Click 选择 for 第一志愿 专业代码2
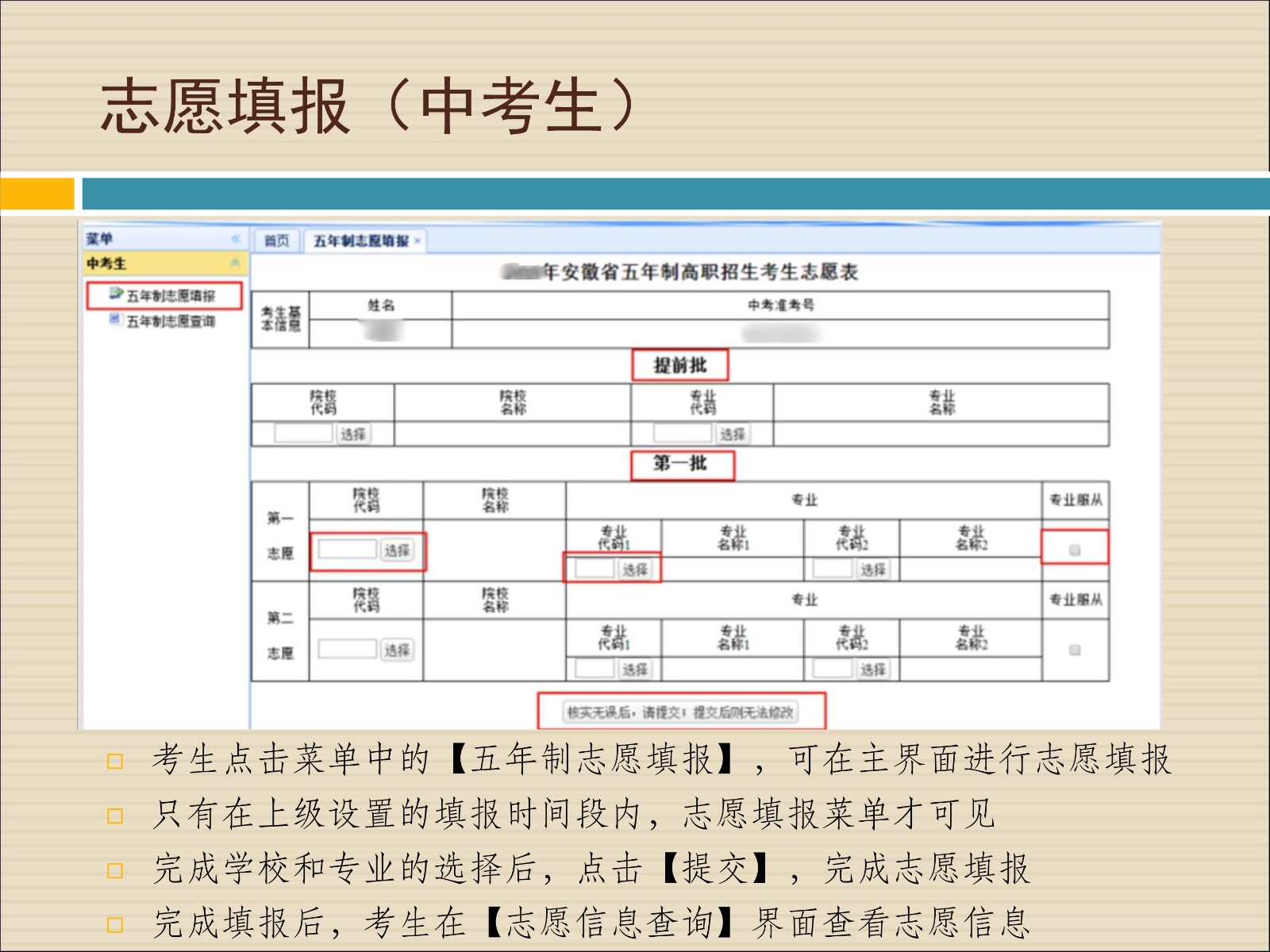1270x952 pixels. [x=872, y=569]
